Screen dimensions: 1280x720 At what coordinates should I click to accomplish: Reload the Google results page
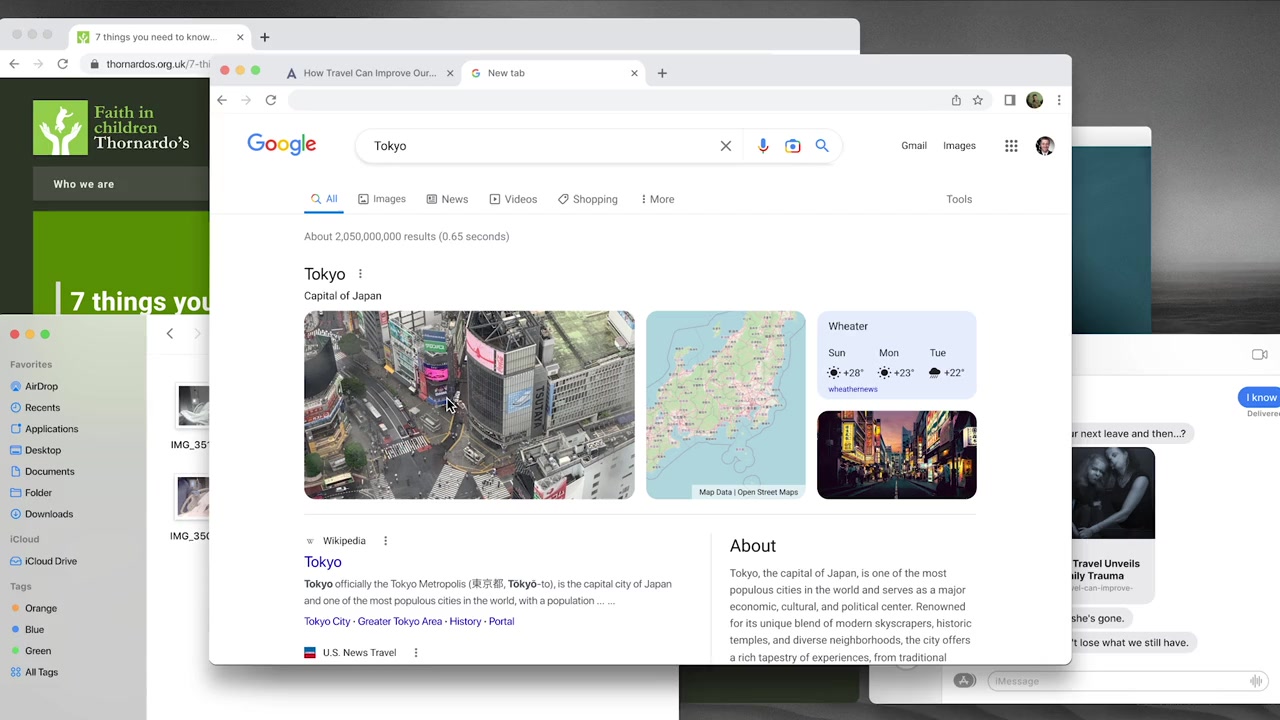click(271, 100)
